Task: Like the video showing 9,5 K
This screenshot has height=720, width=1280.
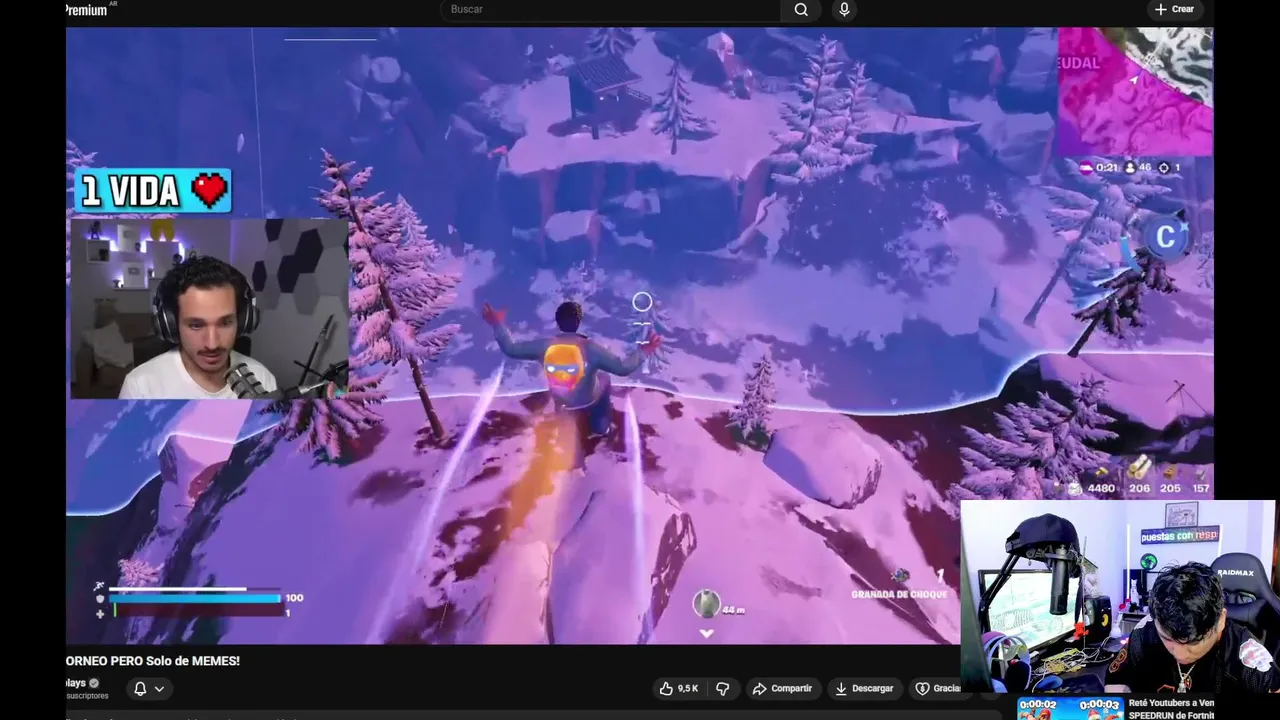Action: 677,688
